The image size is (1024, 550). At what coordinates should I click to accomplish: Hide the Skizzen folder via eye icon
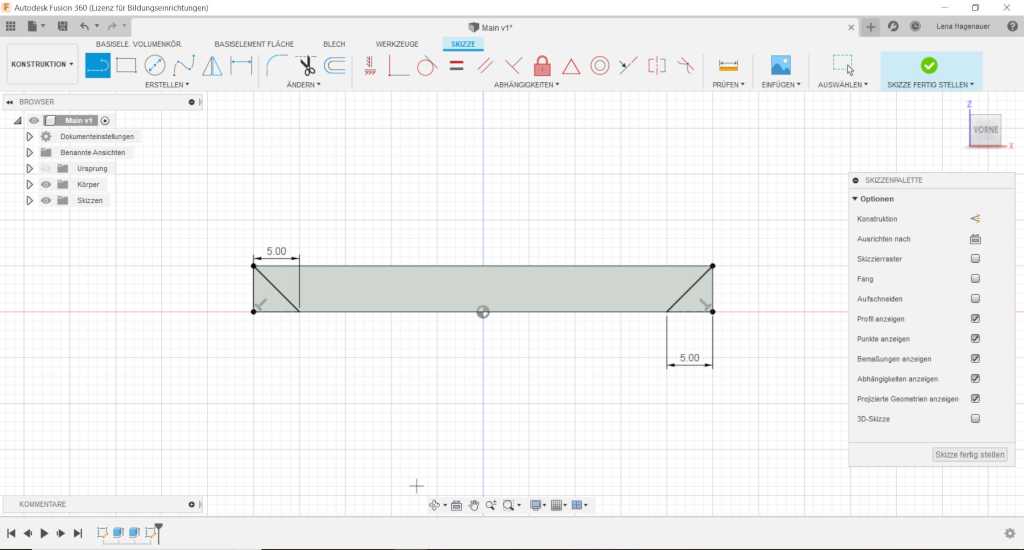click(46, 201)
